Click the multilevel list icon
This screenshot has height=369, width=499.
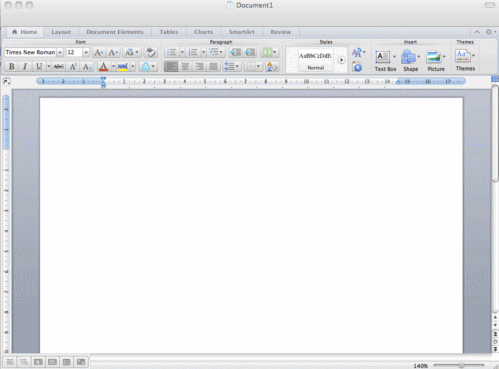[216, 52]
